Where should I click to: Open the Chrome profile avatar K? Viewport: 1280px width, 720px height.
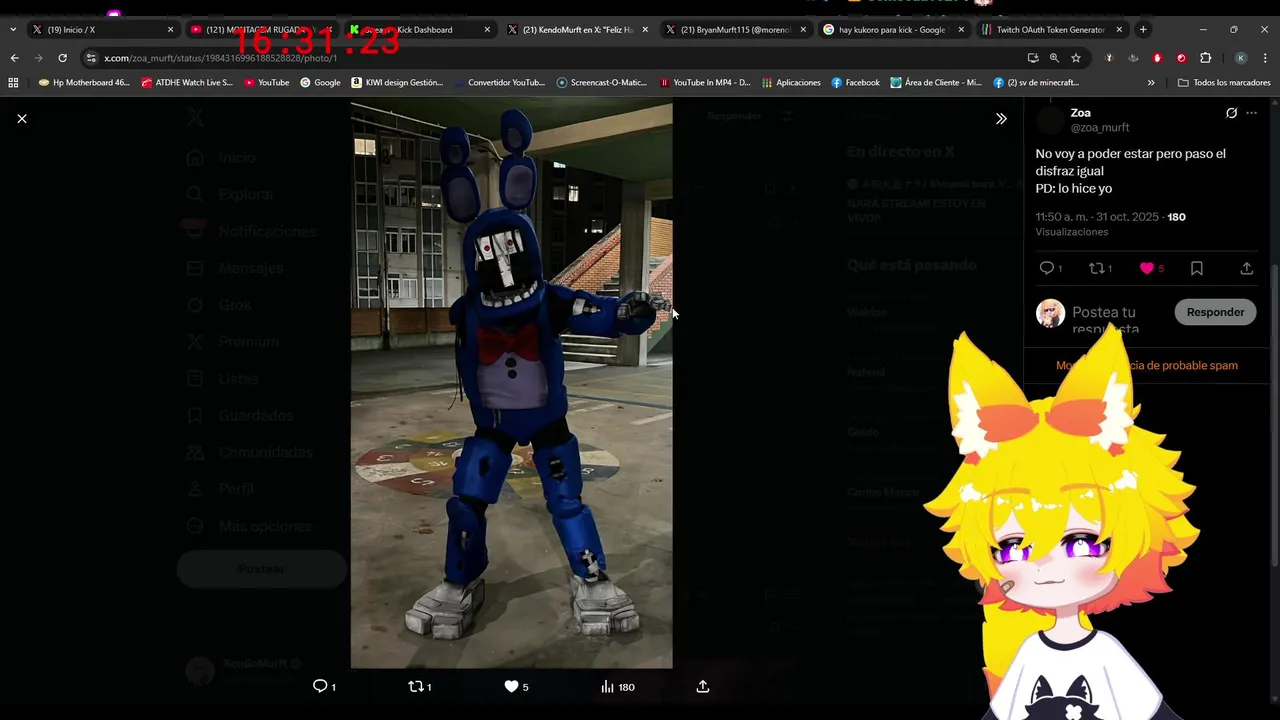1241,58
